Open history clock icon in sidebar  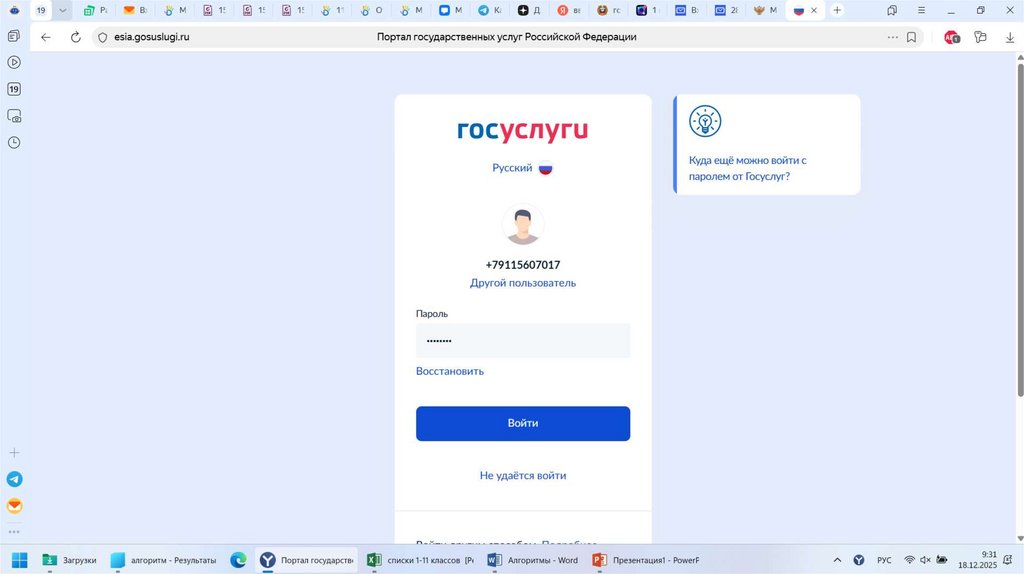14,142
